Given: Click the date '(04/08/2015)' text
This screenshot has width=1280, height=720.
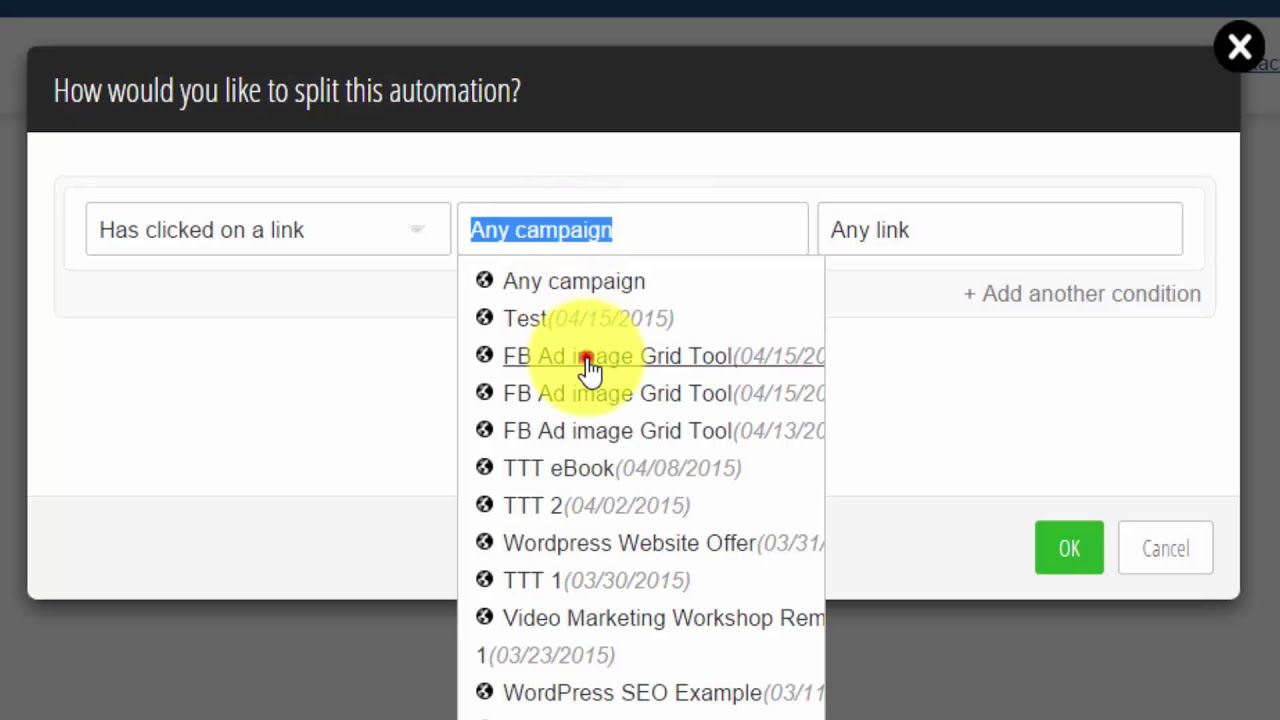Looking at the screenshot, I should point(678,468).
